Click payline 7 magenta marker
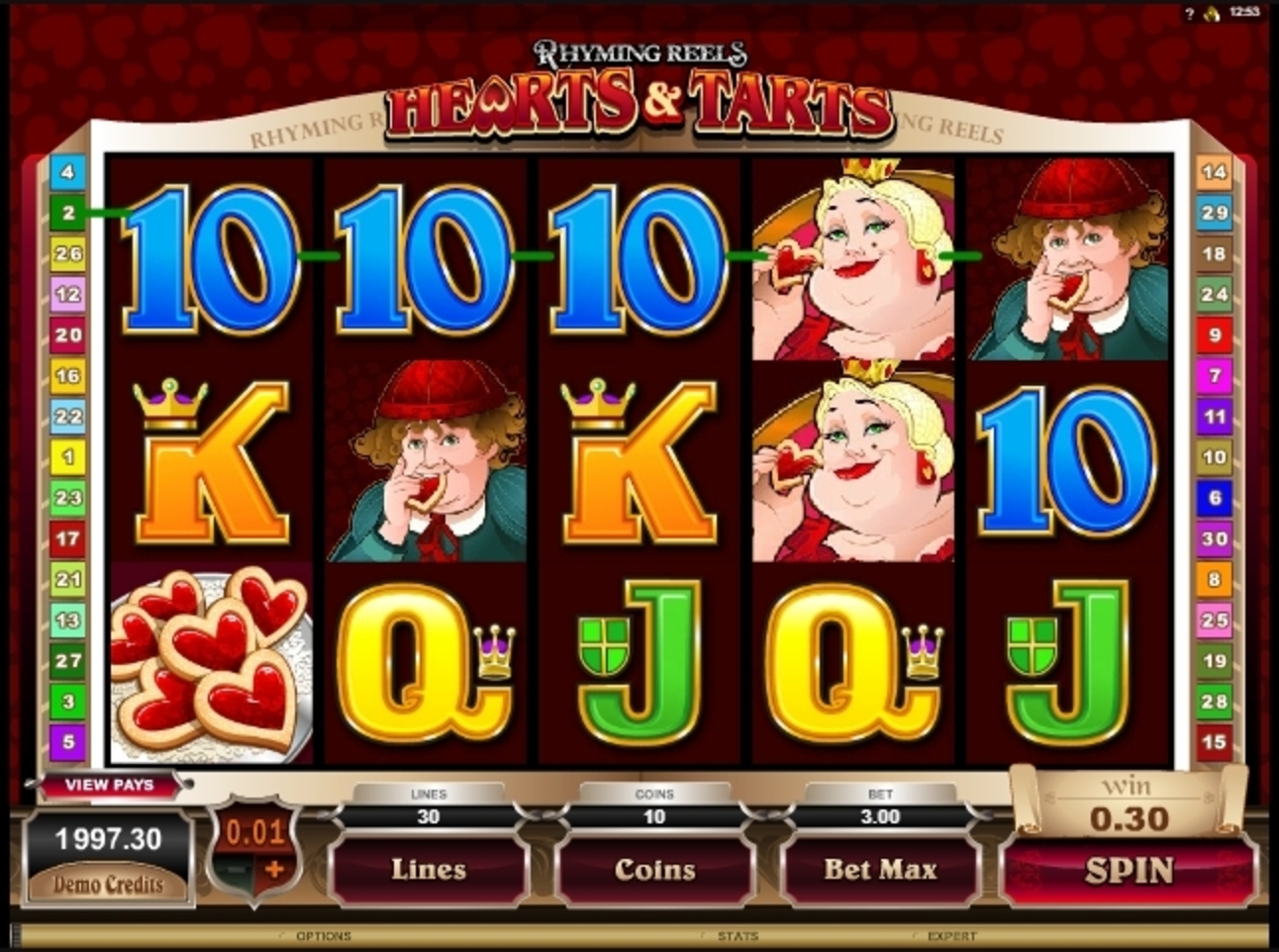The width and height of the screenshot is (1279, 952). point(1215,375)
